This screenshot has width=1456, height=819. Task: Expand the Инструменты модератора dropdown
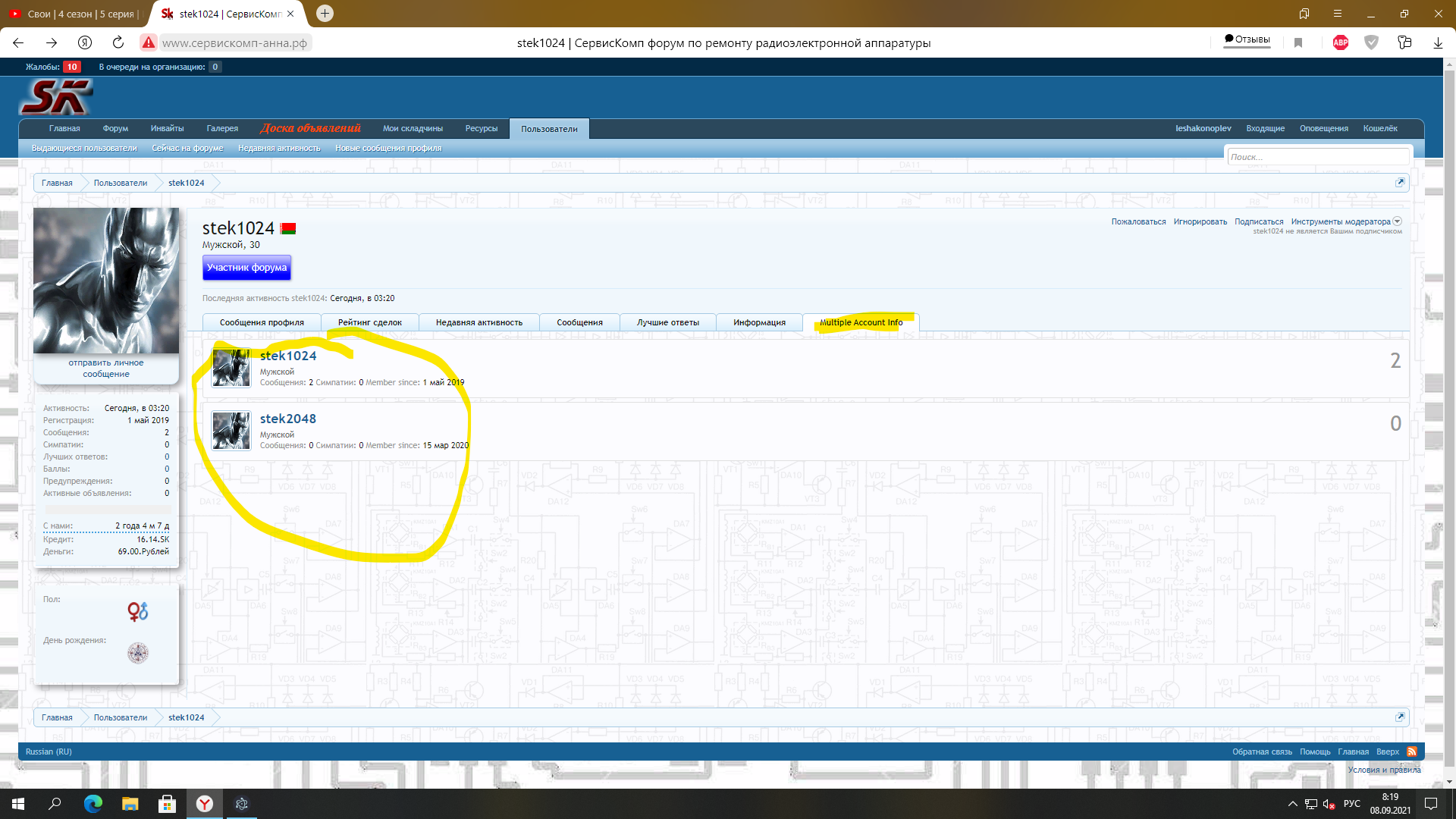point(1398,221)
